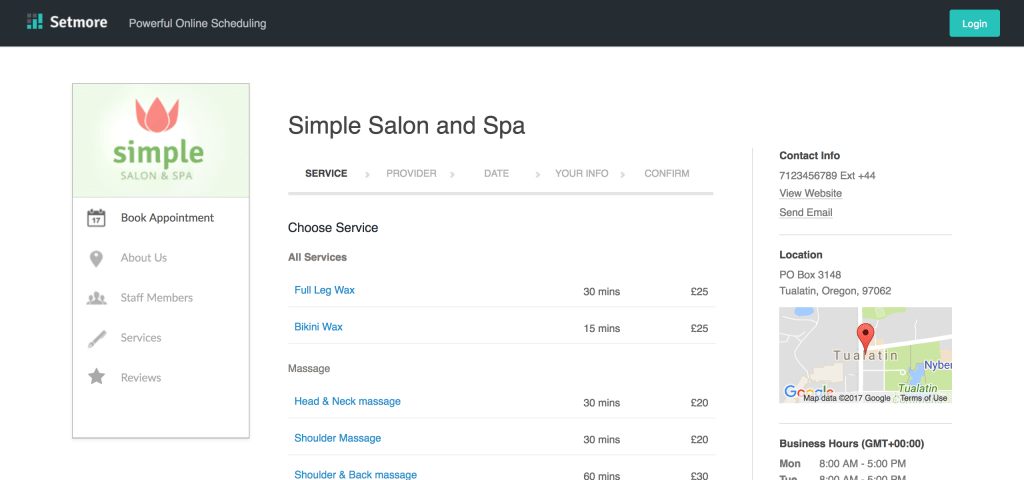This screenshot has width=1024, height=480.
Task: Click the Location heading
Action: pos(801,255)
